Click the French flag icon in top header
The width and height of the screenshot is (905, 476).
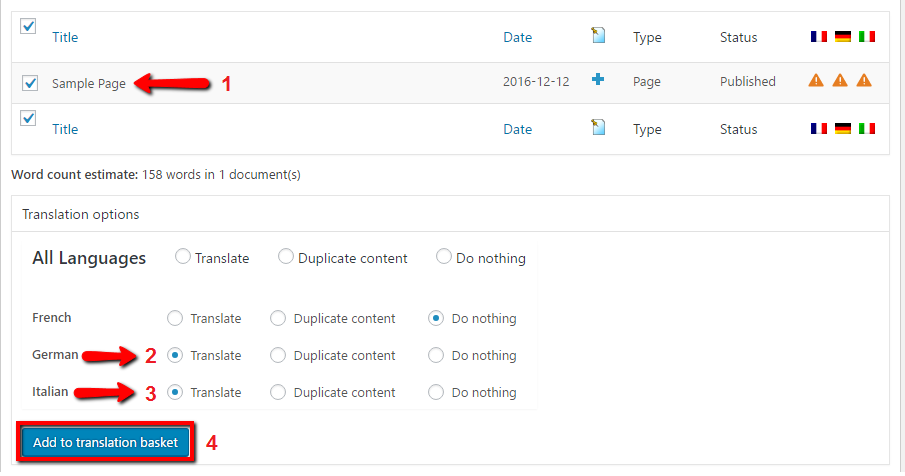818,37
